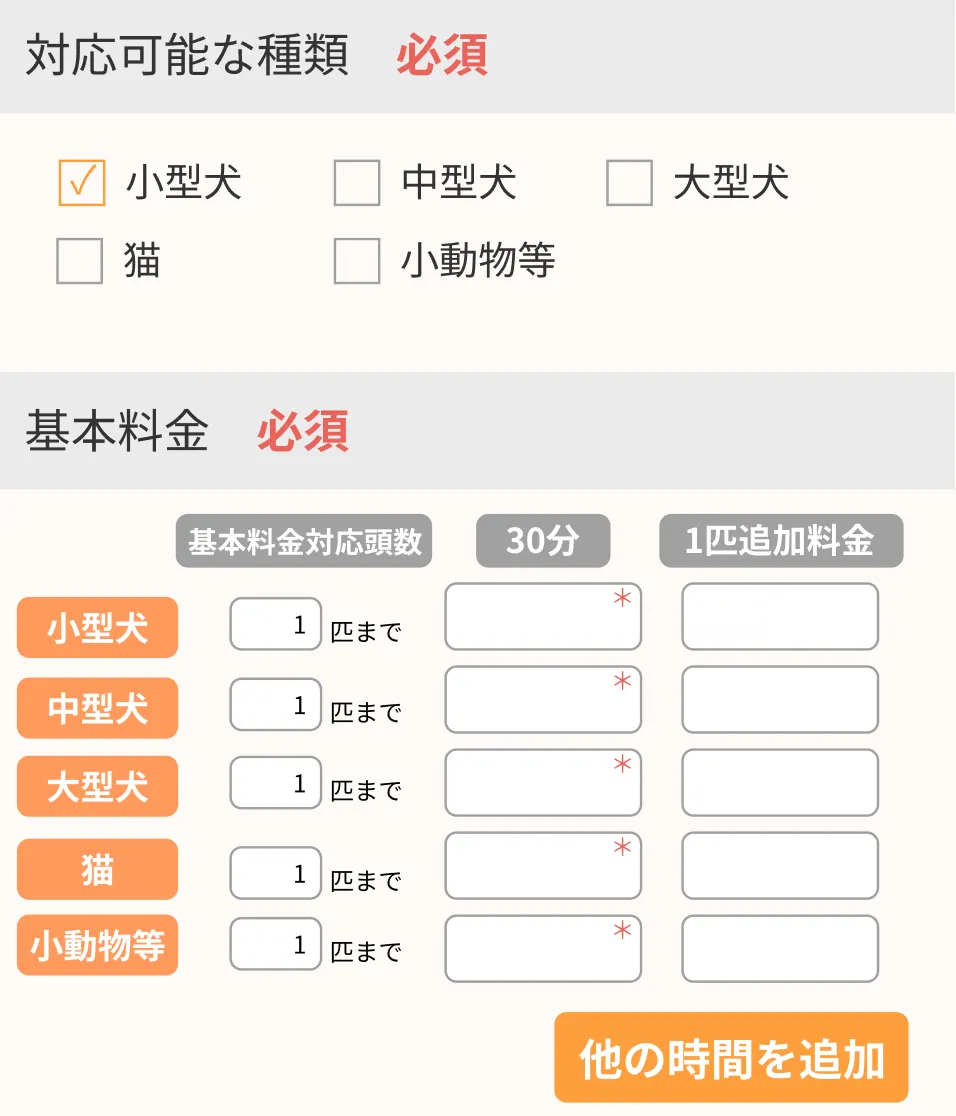Check the 大型犬 checkbox
956x1116 pixels.
click(x=629, y=183)
